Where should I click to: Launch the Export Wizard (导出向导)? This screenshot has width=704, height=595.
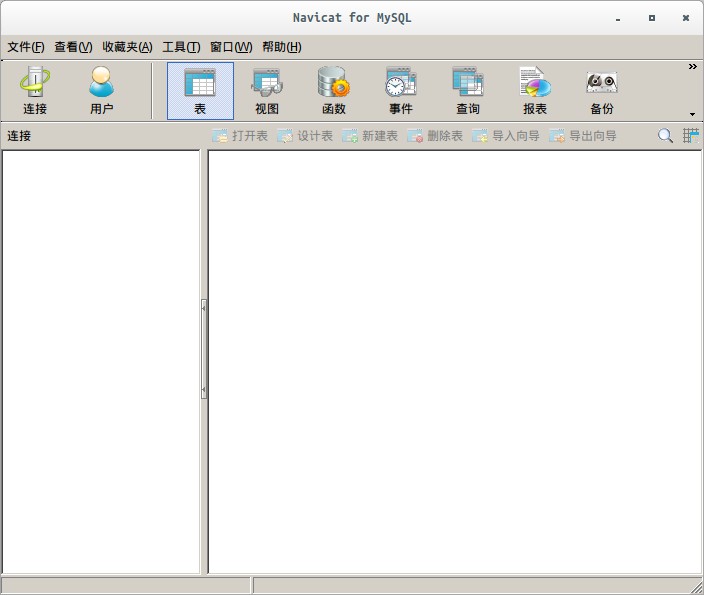pyautogui.click(x=583, y=136)
